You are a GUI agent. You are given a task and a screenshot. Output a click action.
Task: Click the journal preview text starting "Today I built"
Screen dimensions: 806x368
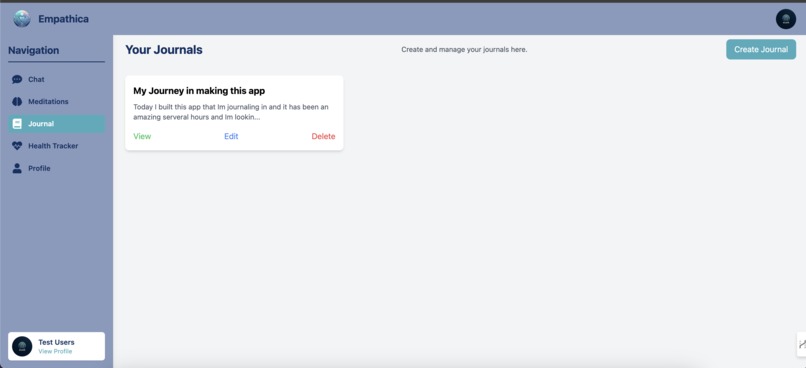pyautogui.click(x=231, y=112)
